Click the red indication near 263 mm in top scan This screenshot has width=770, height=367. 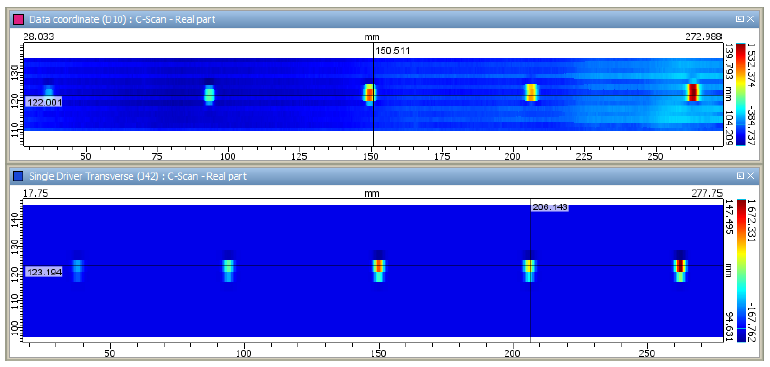point(693,92)
